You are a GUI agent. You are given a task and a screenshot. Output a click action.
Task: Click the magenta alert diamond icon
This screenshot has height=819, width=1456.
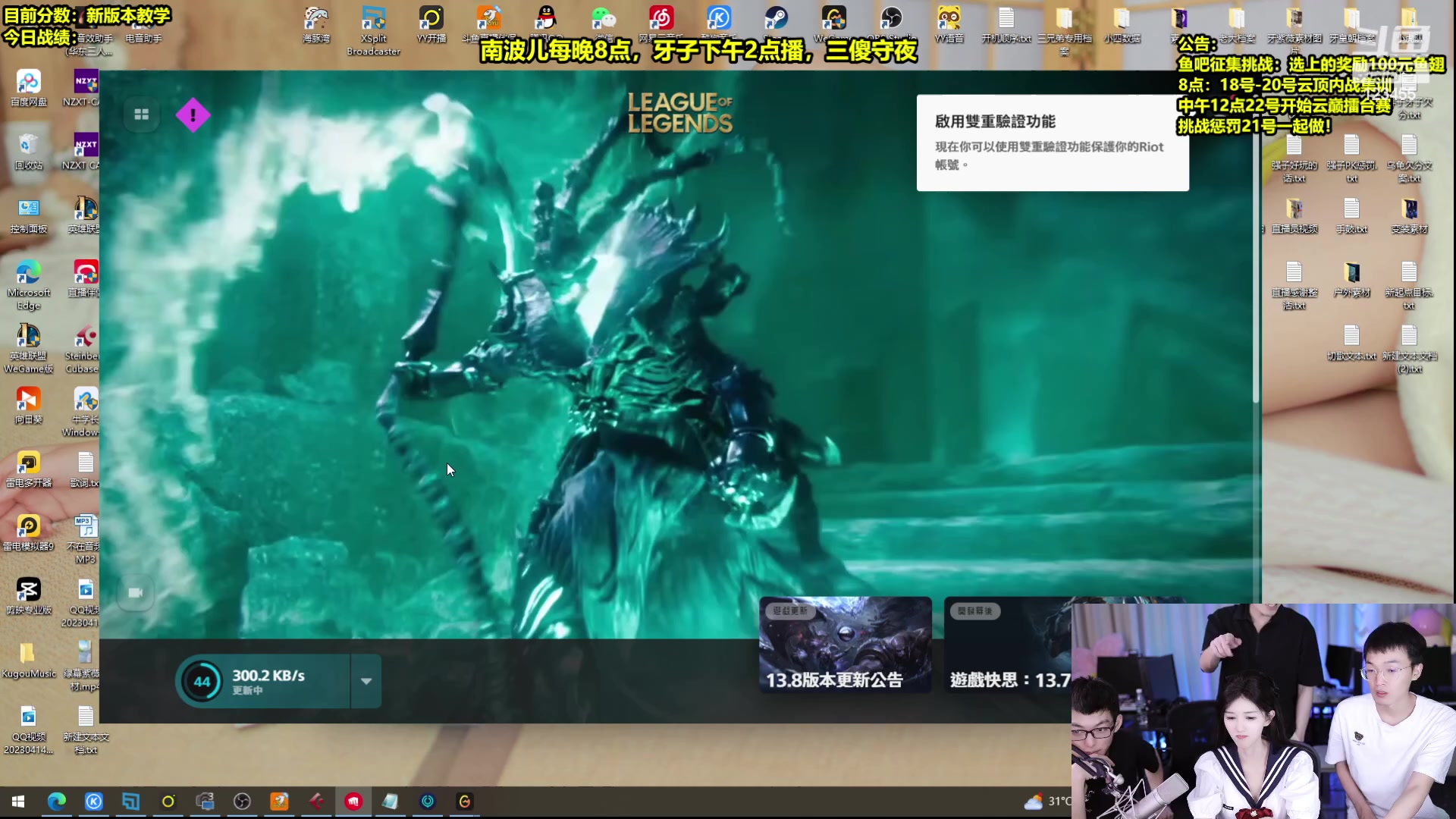193,115
